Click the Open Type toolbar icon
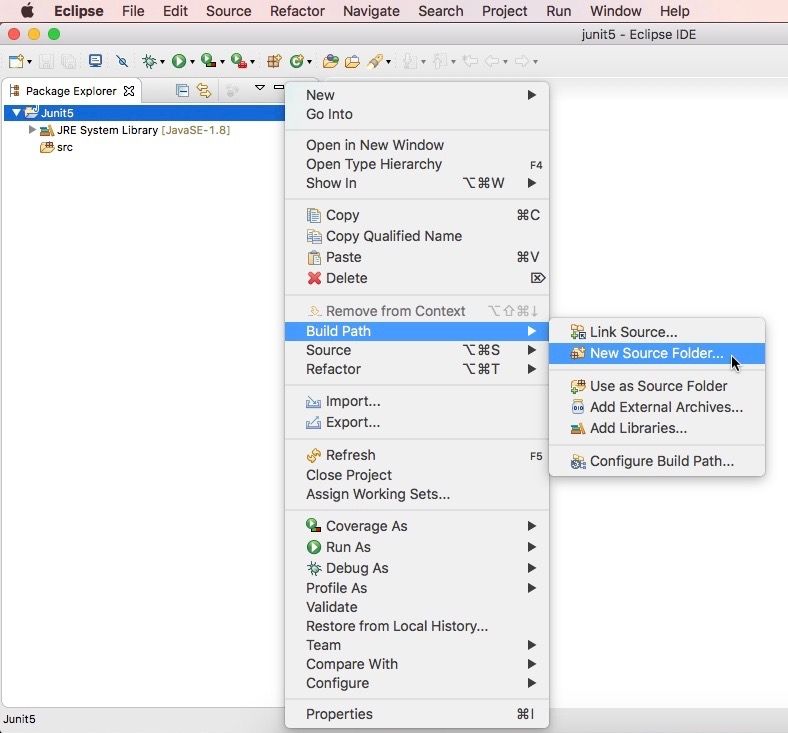788x733 pixels. 330,61
